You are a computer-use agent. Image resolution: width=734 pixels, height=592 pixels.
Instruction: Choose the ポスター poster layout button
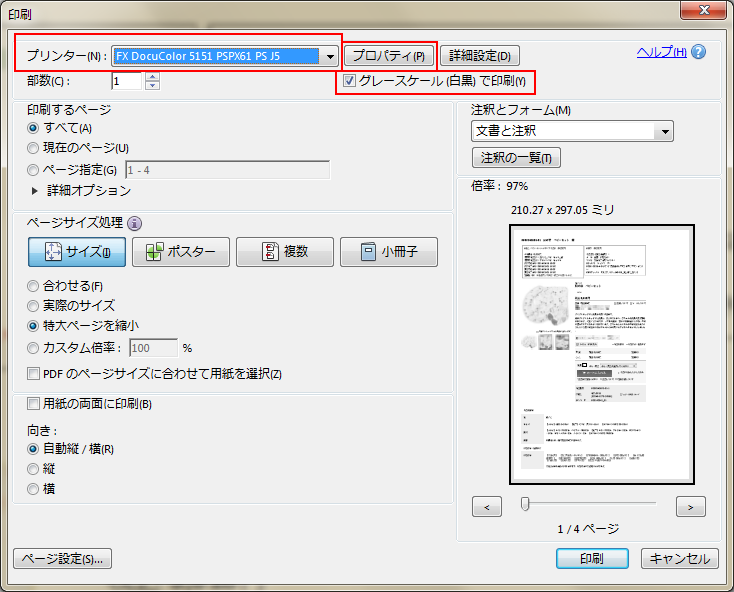click(181, 252)
